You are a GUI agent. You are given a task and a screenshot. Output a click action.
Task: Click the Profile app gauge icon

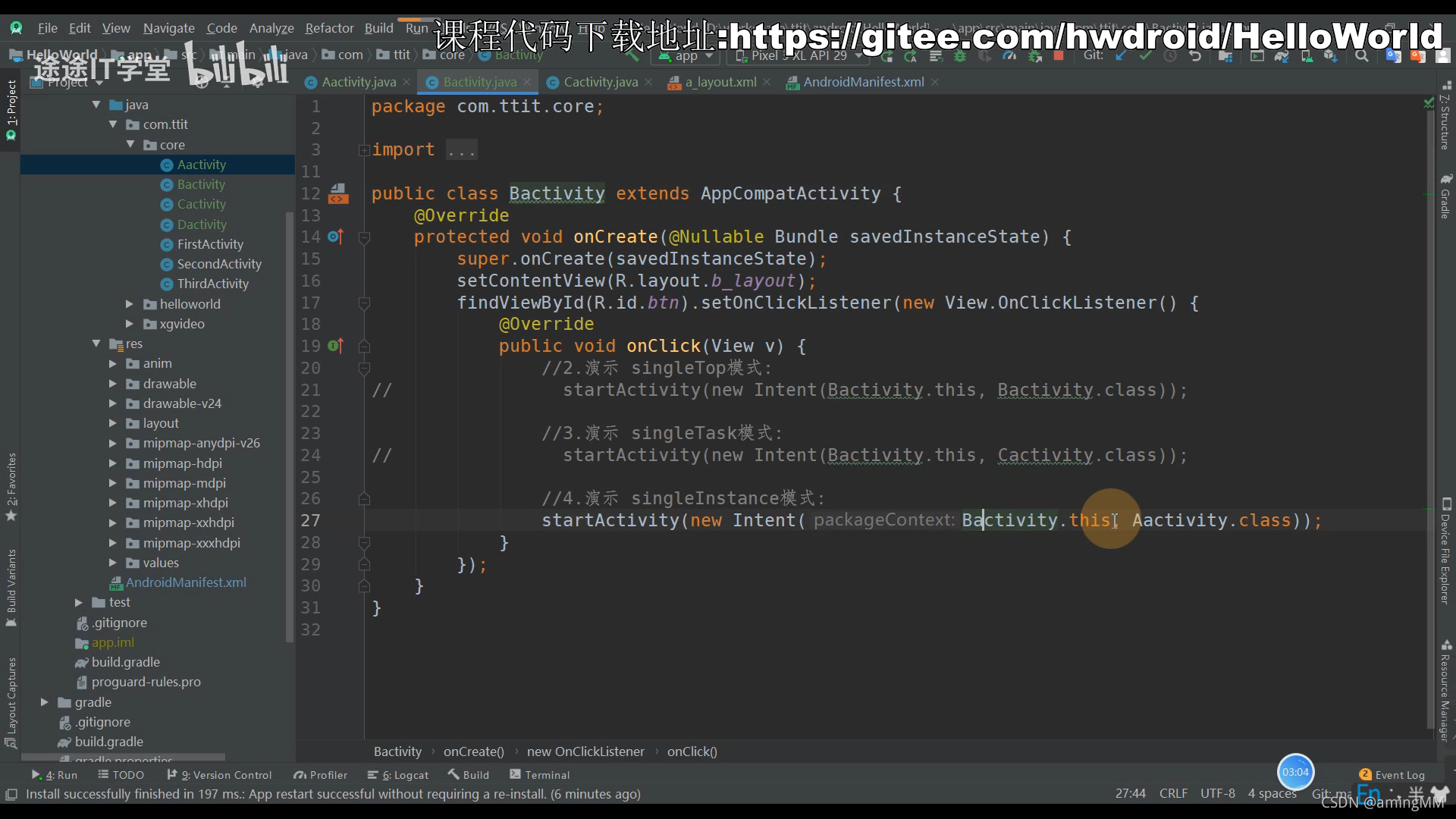point(1009,56)
